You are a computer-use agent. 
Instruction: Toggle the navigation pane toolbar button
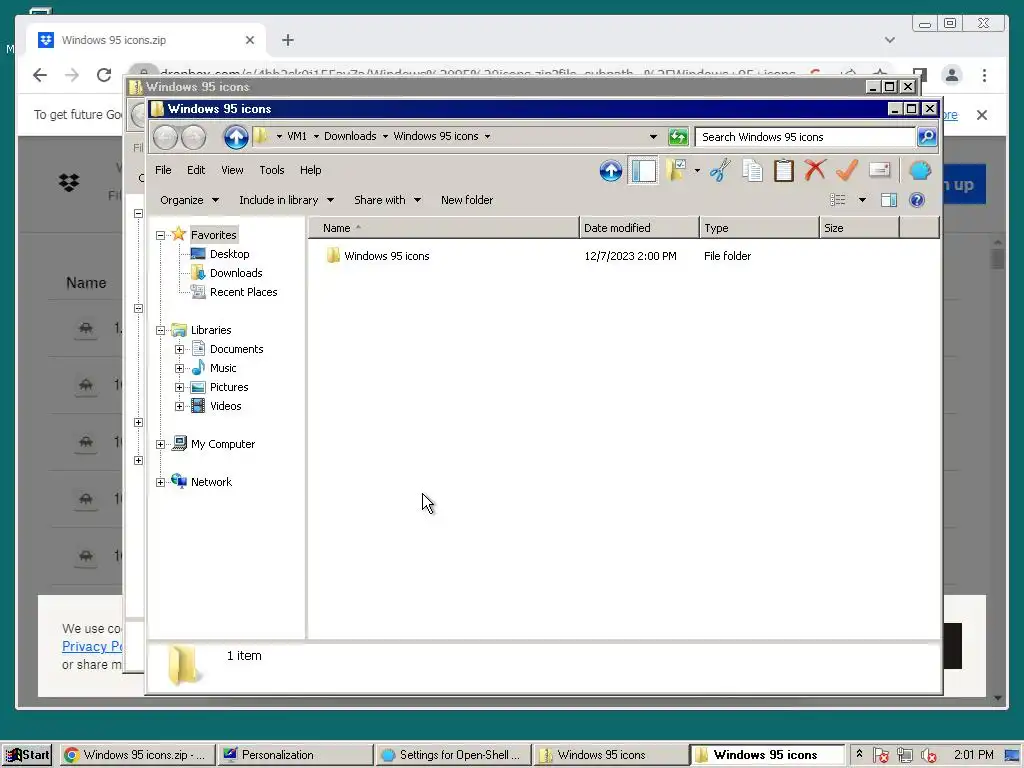click(643, 171)
